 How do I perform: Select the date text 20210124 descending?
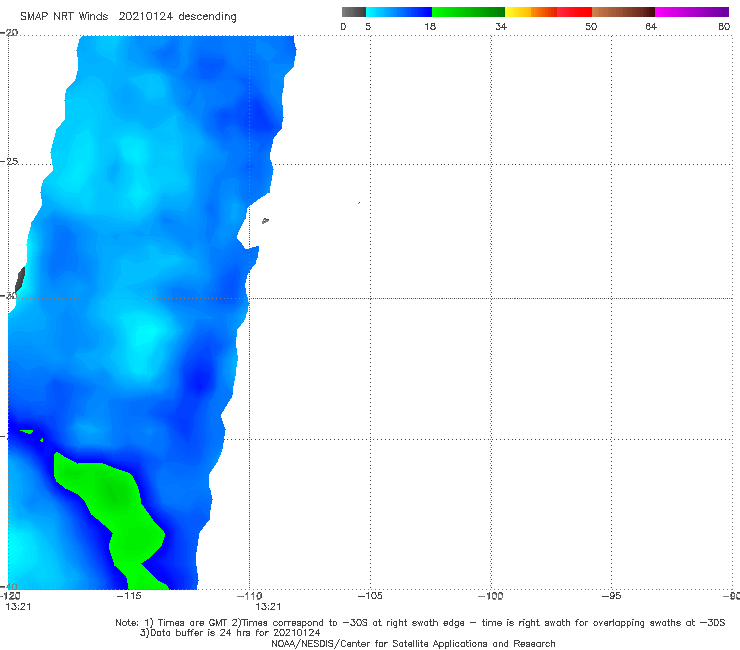point(177,17)
